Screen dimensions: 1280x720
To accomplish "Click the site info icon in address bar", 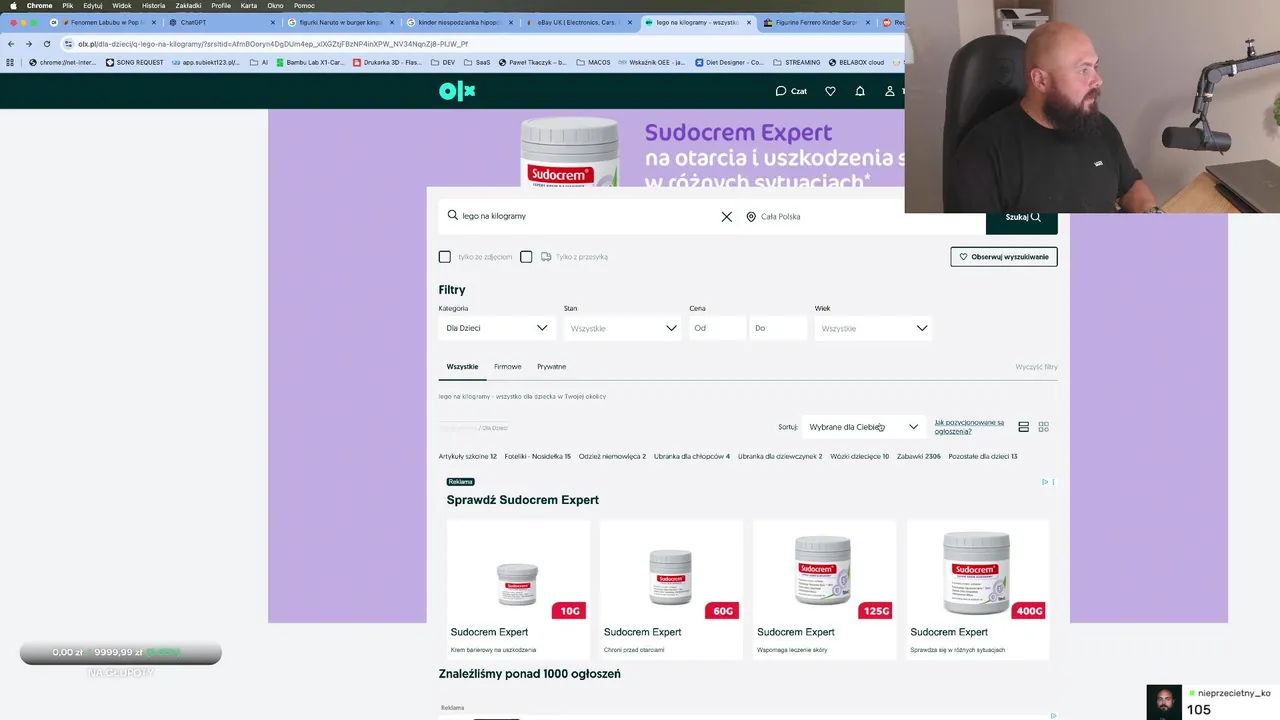I will point(68,44).
